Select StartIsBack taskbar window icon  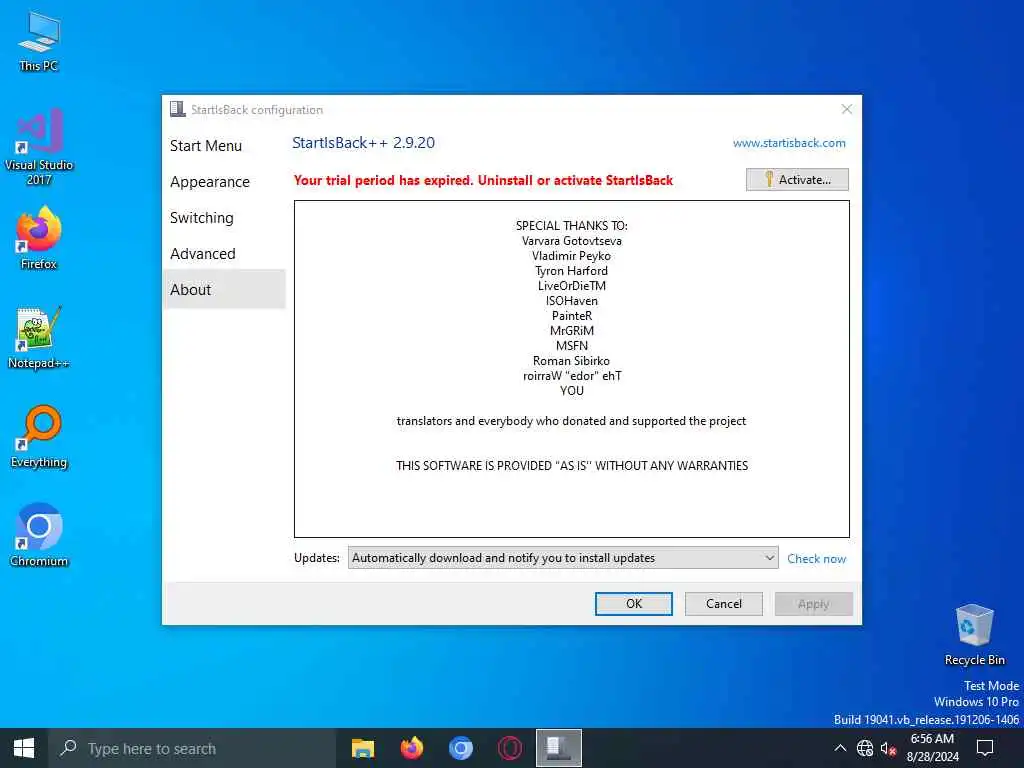pyautogui.click(x=558, y=748)
